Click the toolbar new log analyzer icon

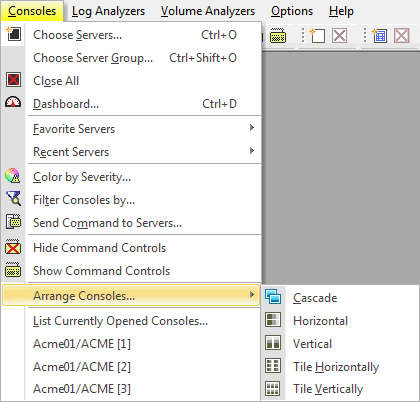[x=317, y=36]
